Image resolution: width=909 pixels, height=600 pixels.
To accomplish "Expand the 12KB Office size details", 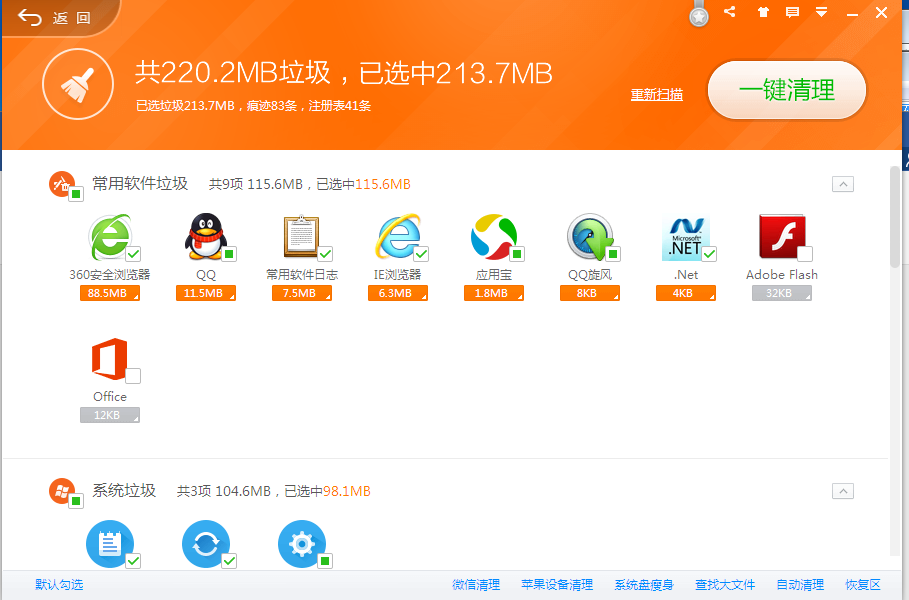I will coord(110,415).
